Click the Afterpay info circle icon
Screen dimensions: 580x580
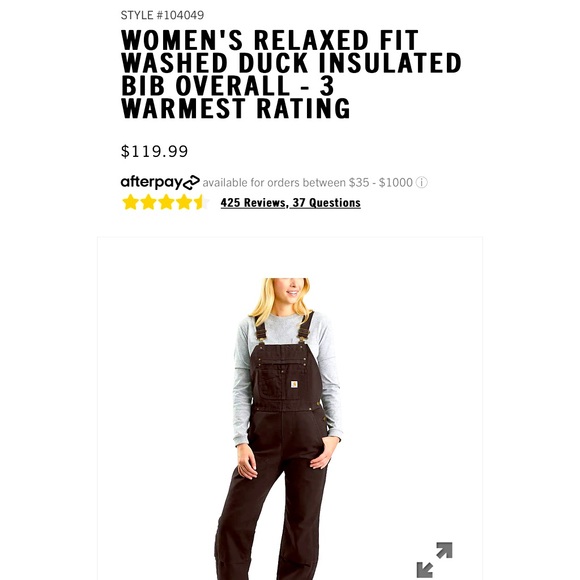pos(421,182)
